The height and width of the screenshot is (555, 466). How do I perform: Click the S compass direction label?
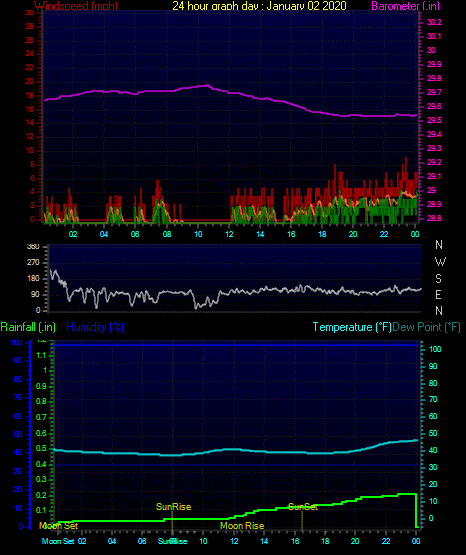[x=438, y=279]
